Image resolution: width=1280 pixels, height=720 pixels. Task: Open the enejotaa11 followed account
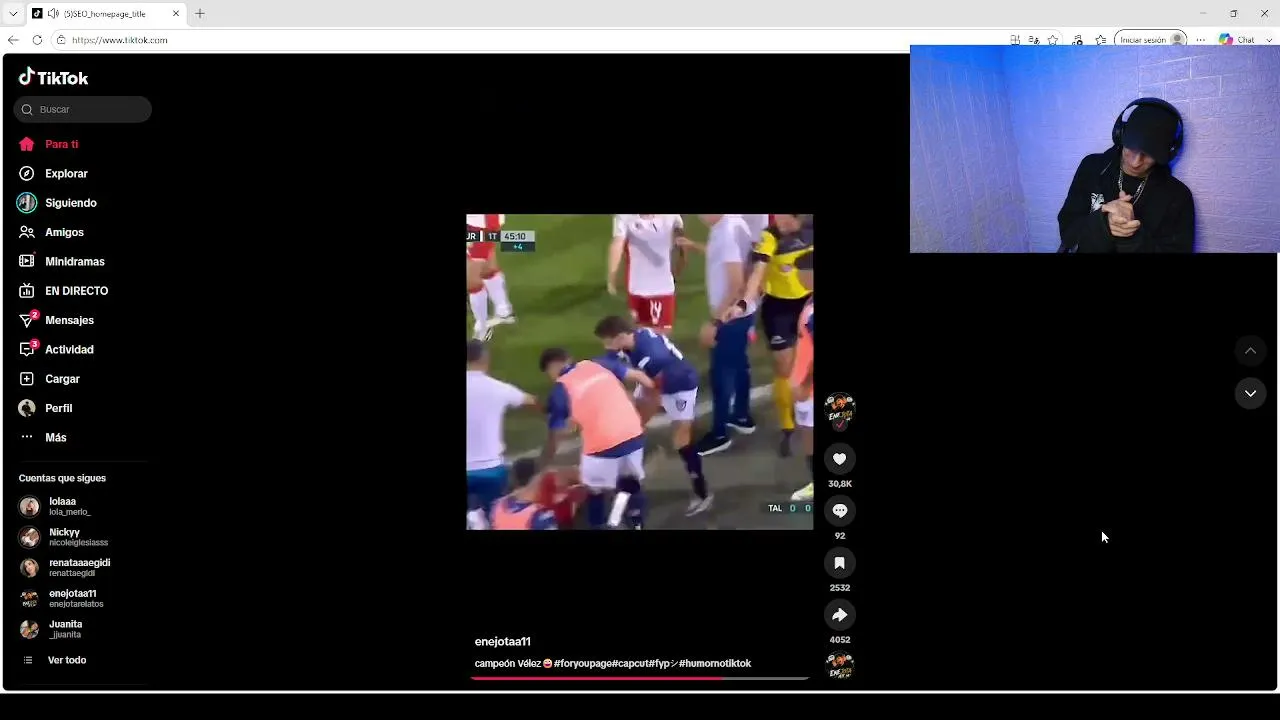click(62, 598)
